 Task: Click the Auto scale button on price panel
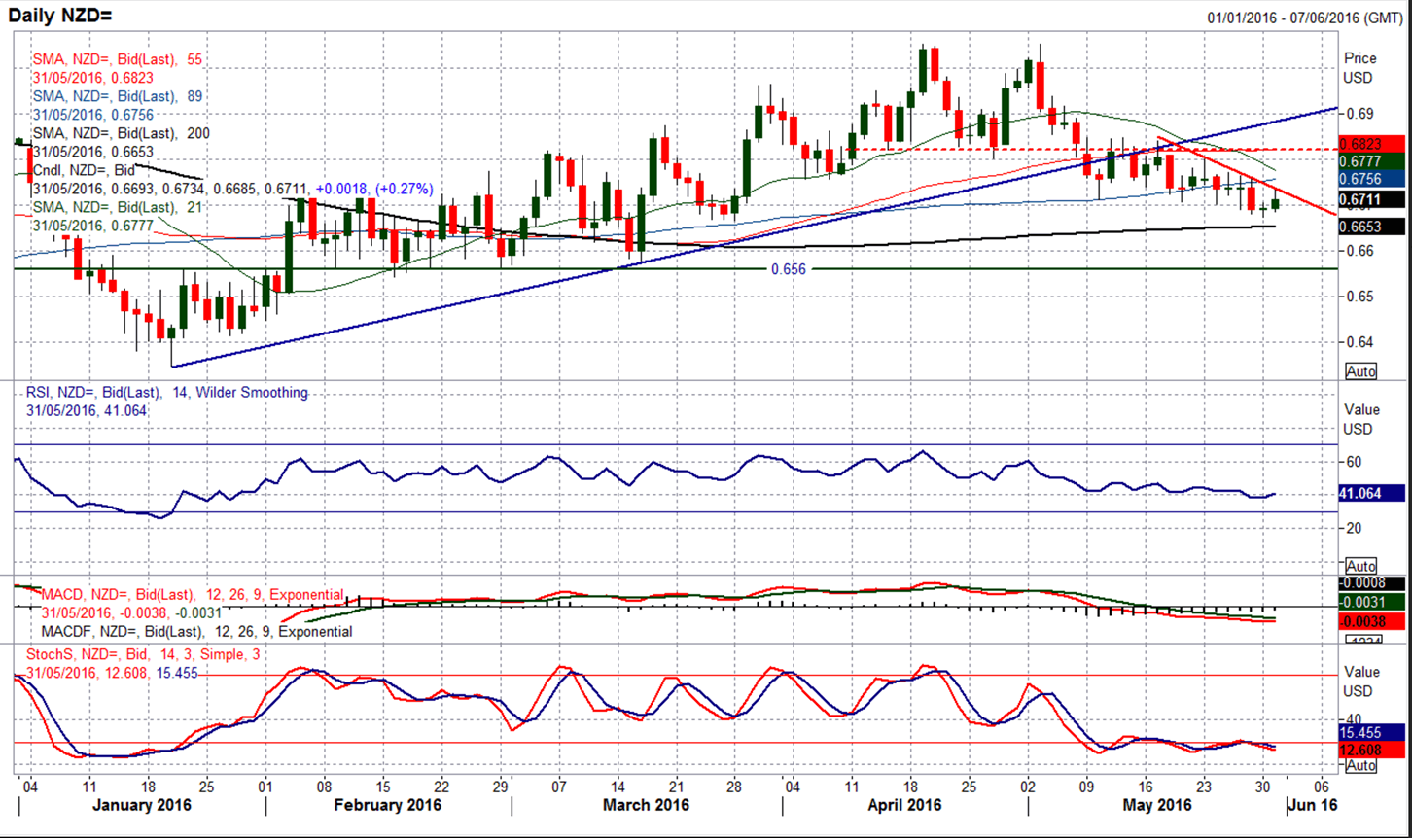point(1361,371)
